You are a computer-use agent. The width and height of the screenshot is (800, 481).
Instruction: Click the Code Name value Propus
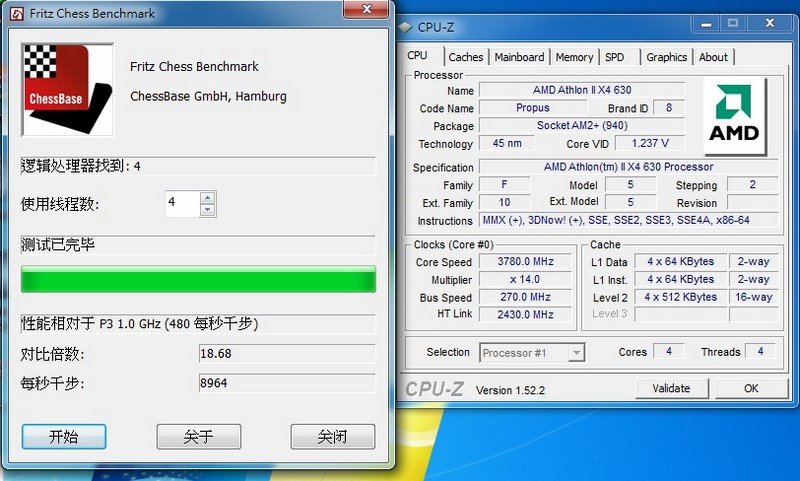click(x=533, y=108)
